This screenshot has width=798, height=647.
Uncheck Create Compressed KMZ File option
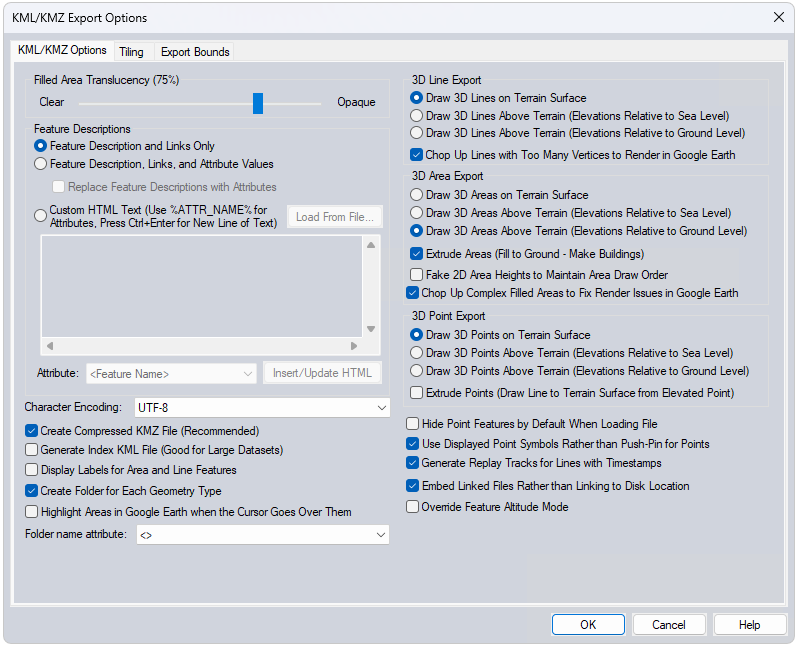(x=32, y=431)
